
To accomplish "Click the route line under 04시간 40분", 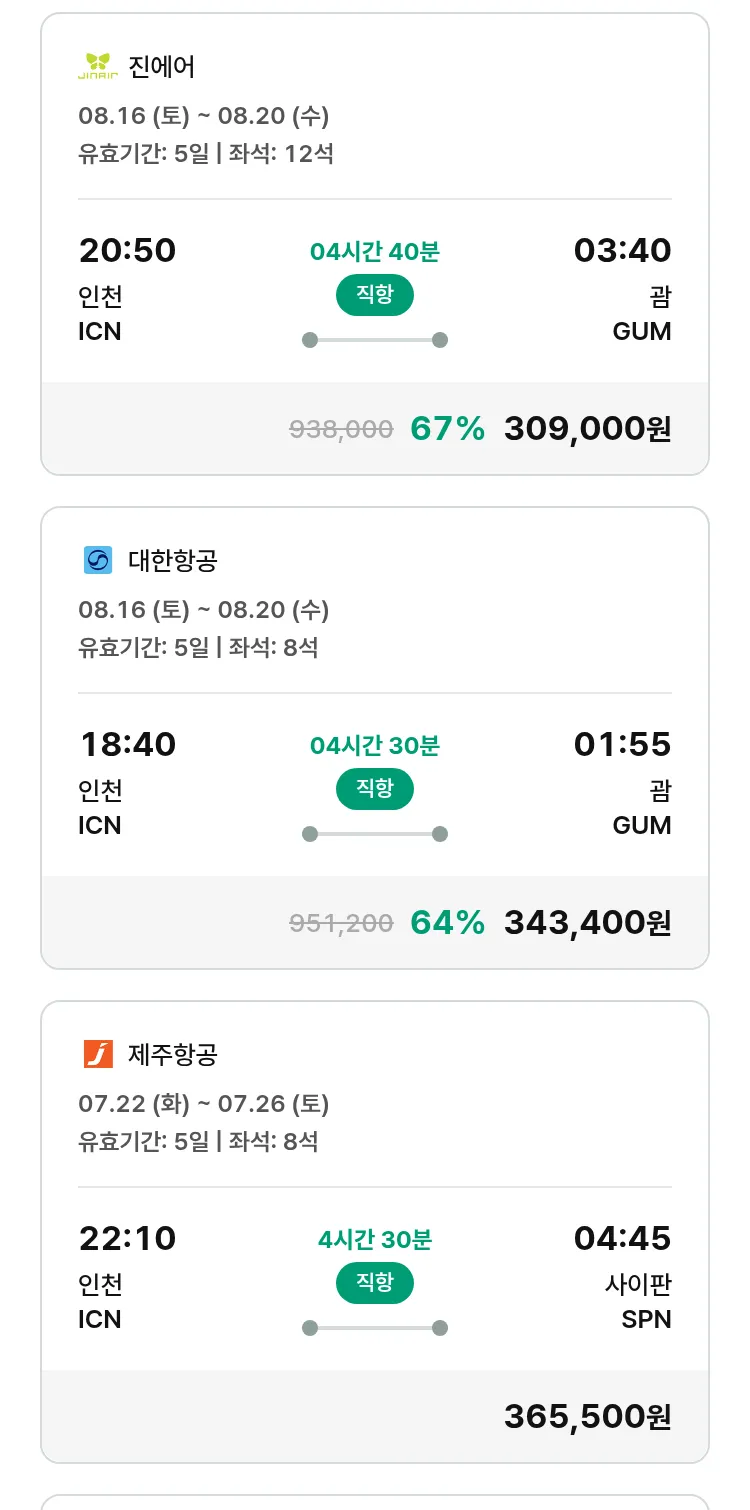I will [x=375, y=340].
